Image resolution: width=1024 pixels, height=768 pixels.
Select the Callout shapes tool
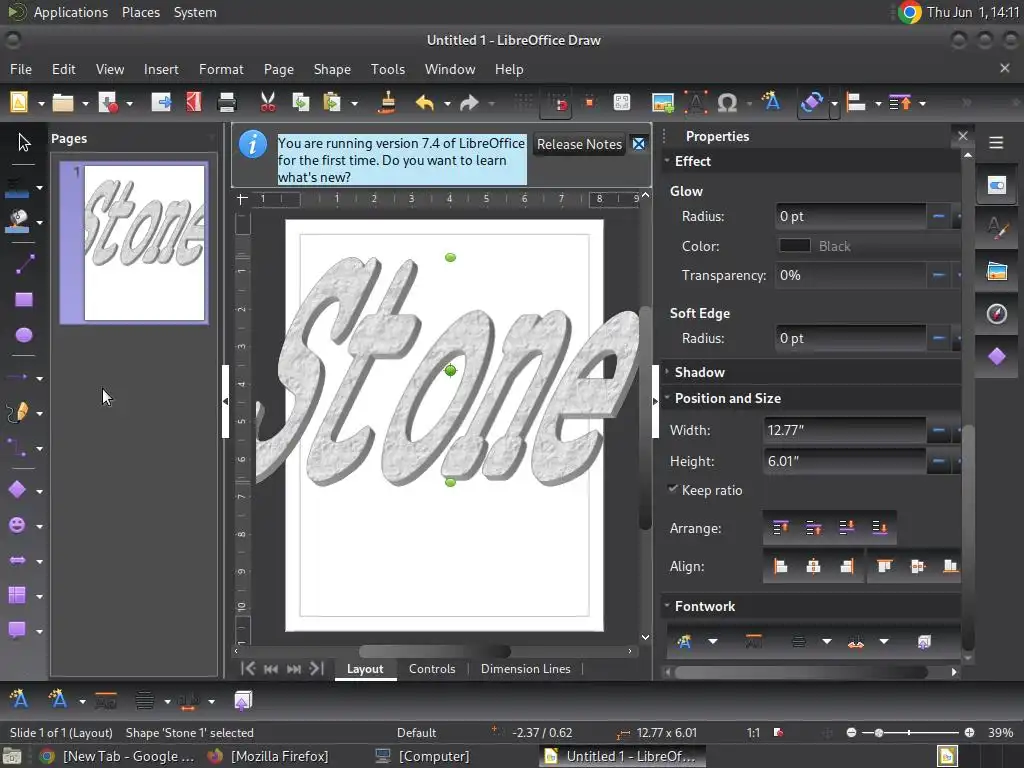pos(18,630)
